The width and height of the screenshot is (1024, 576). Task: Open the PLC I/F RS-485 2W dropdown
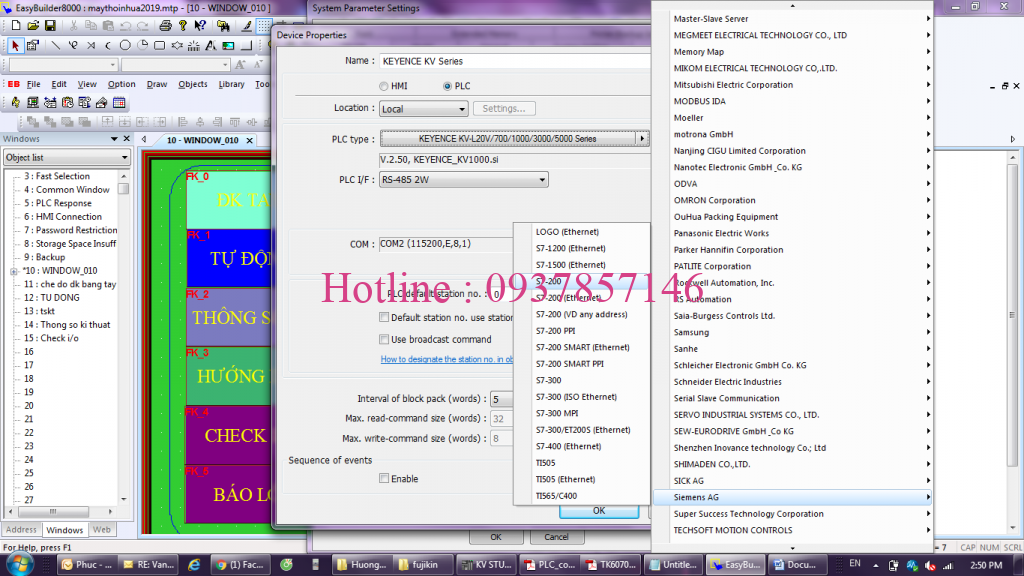[x=464, y=180]
